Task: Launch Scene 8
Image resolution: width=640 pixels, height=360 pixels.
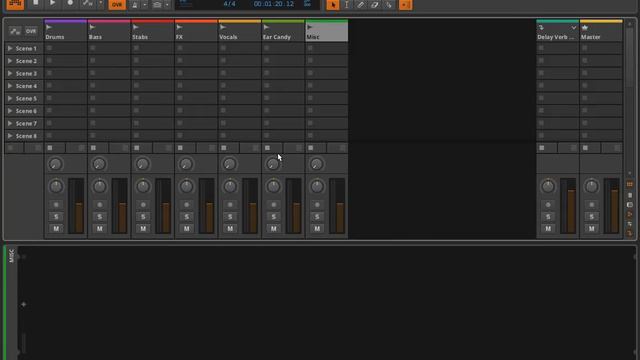Action: (10, 136)
